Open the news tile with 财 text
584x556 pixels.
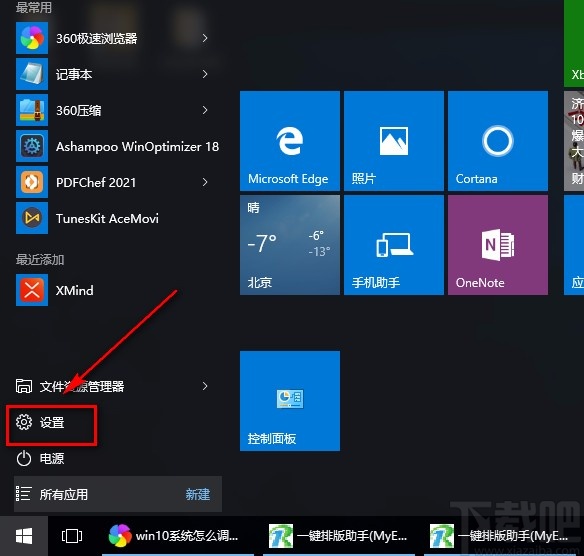coord(574,141)
